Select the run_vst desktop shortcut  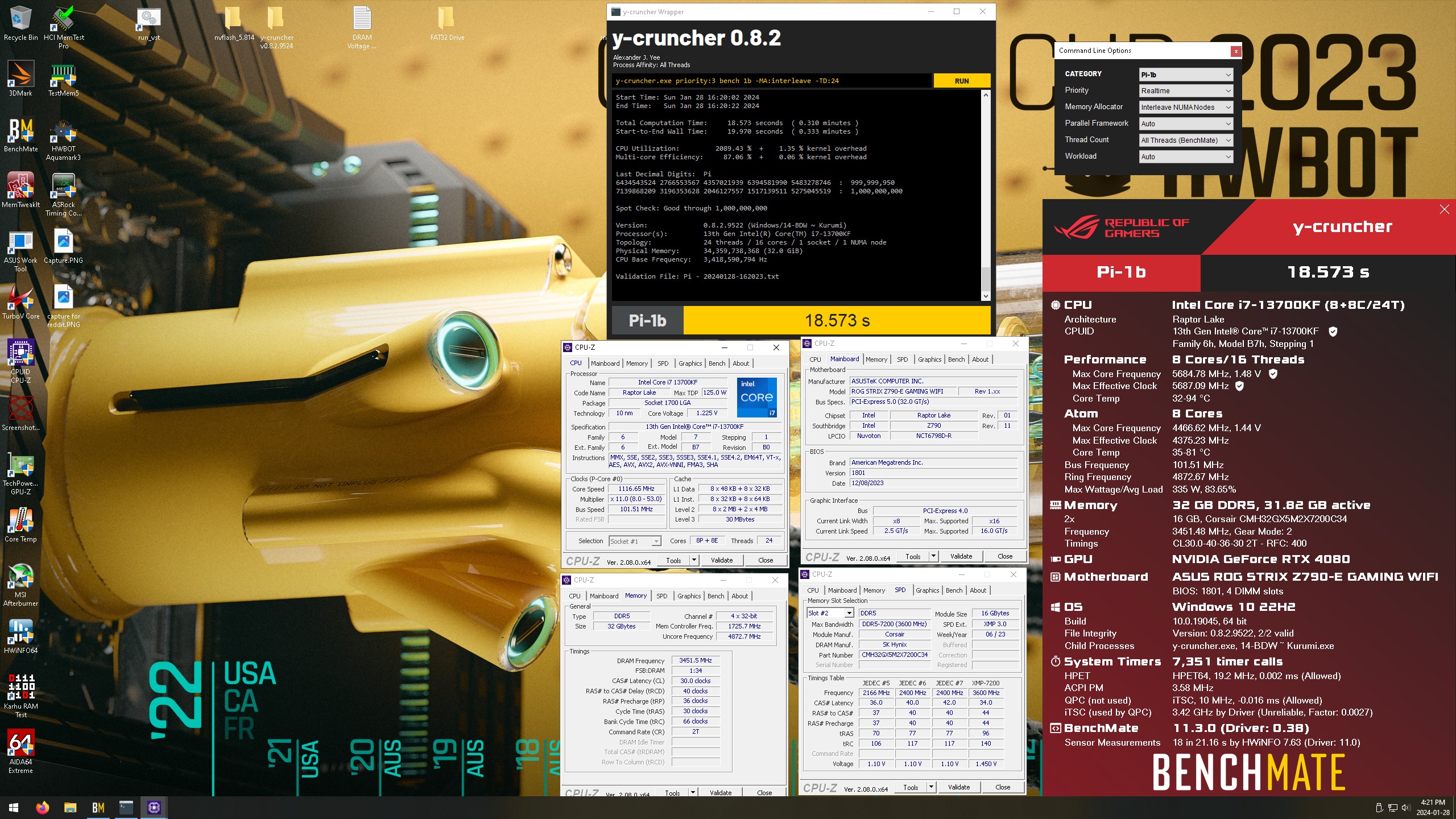coord(149,24)
